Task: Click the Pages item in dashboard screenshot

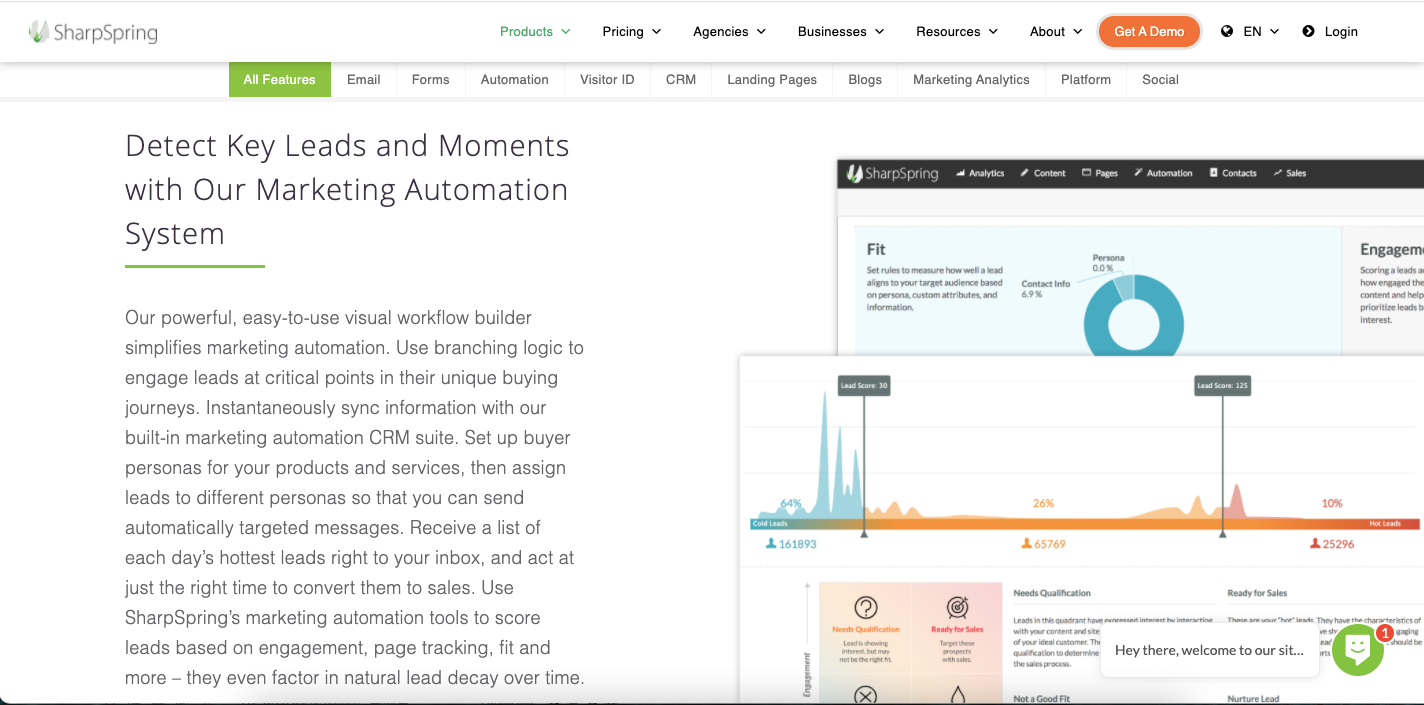Action: tap(1100, 173)
